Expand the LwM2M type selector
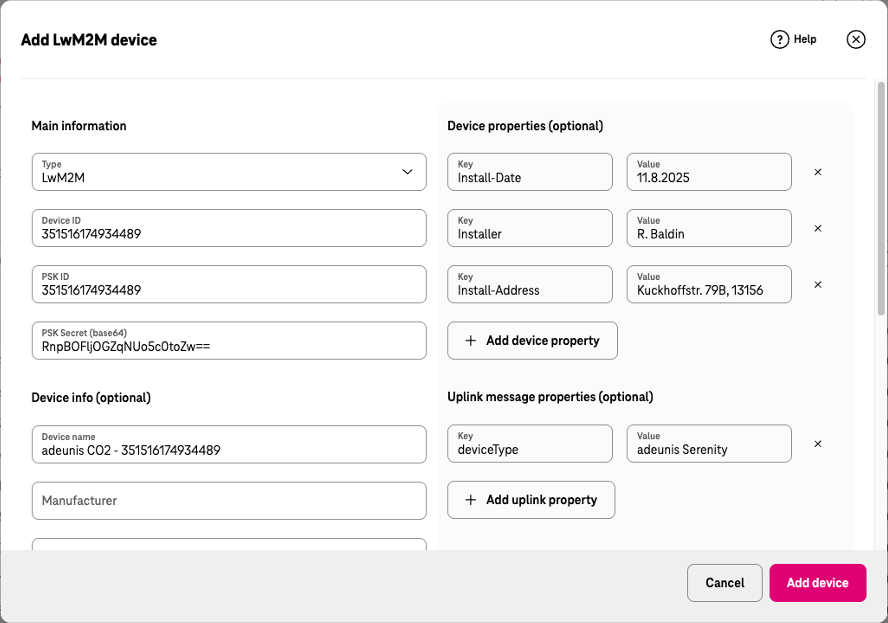 [229, 172]
